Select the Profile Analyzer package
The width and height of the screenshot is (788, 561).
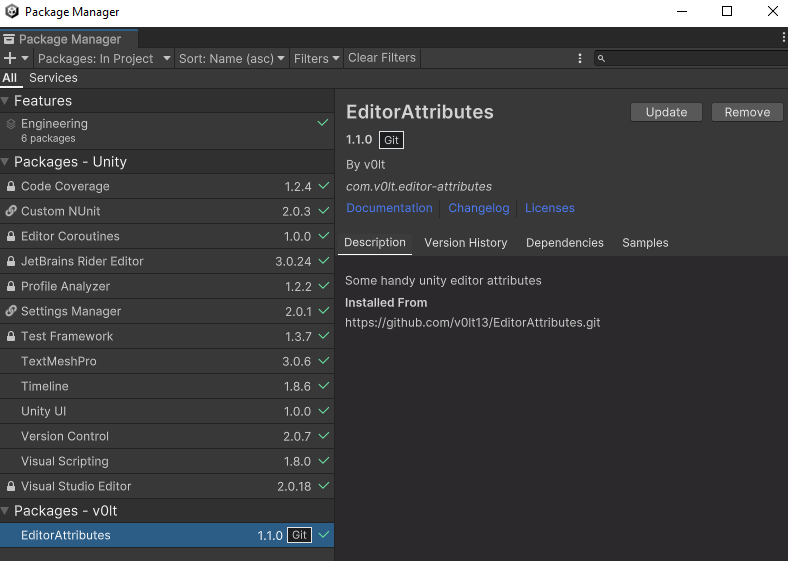(167, 287)
